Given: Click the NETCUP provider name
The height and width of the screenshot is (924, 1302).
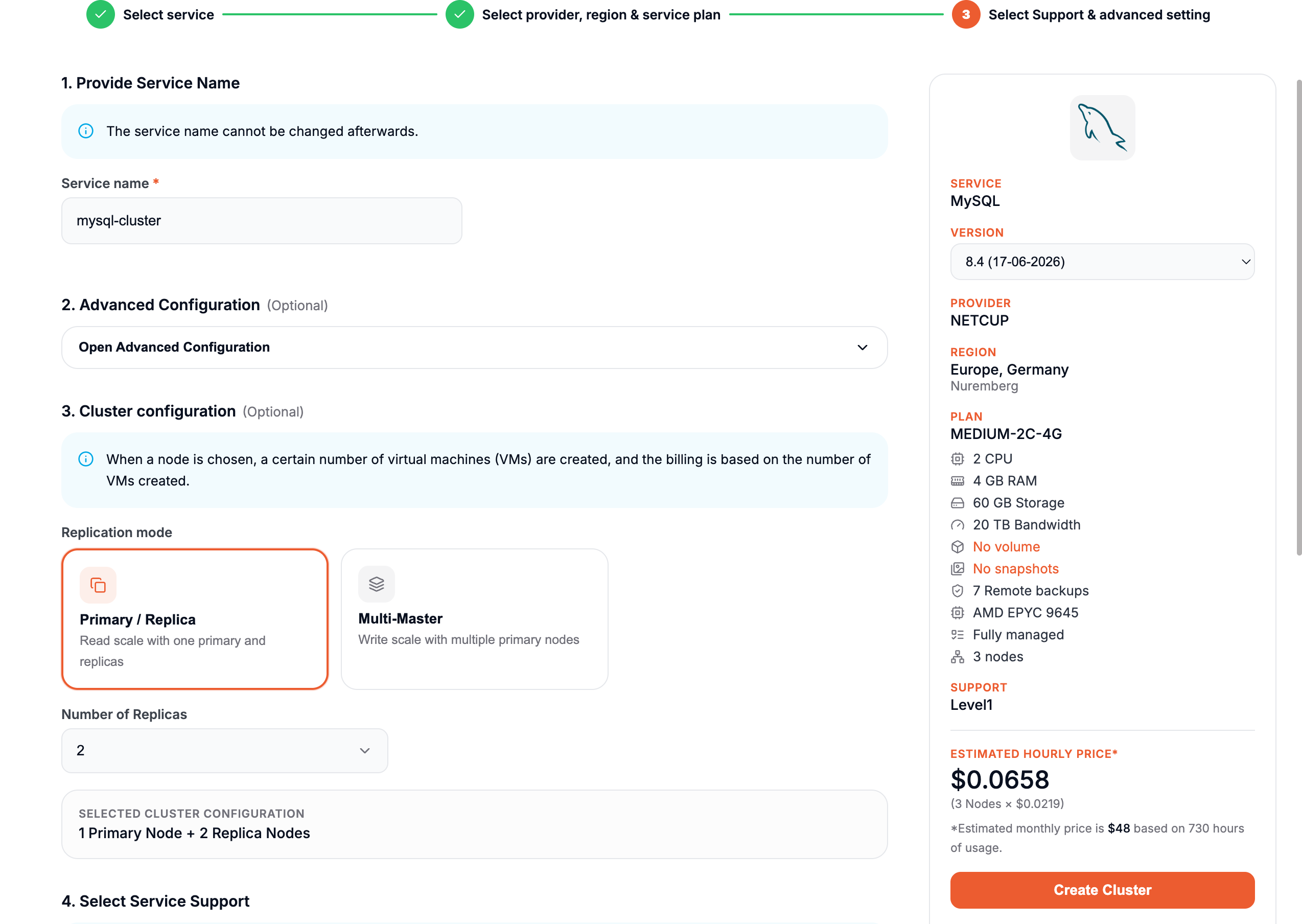Looking at the screenshot, I should point(979,321).
